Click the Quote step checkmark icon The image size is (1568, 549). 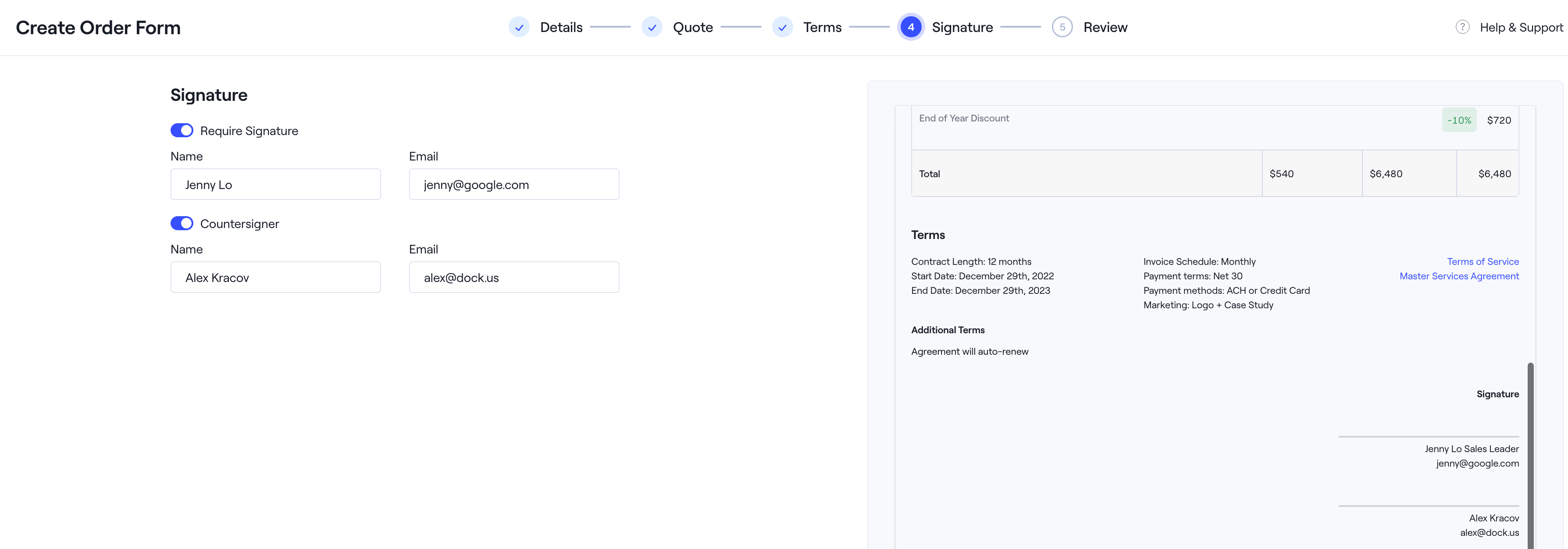[x=651, y=27]
